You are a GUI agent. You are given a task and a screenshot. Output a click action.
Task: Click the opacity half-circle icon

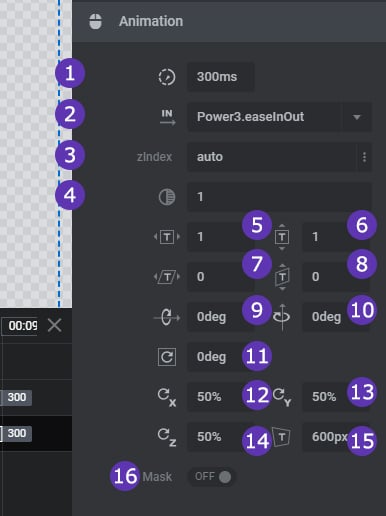[167, 197]
